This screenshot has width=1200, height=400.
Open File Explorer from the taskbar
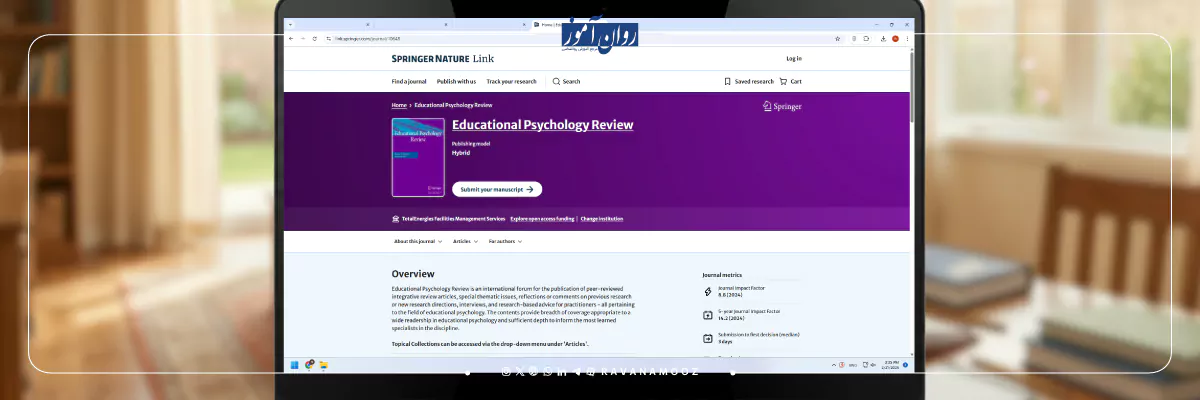[323, 364]
